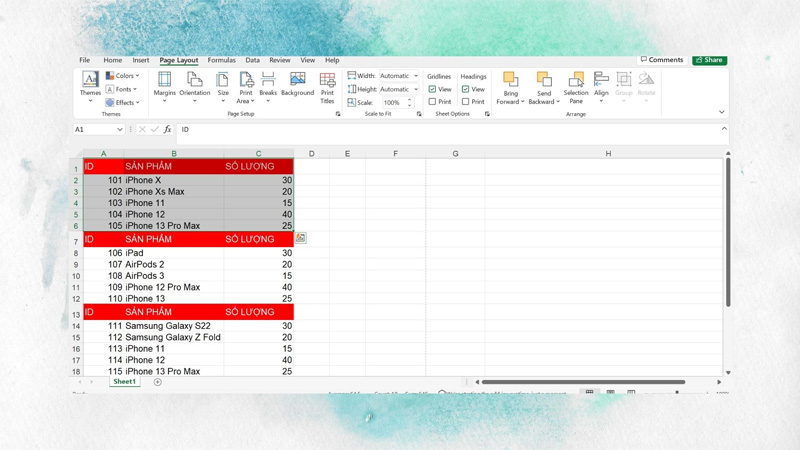Click the green Share button
Screen dimensions: 800x450
click(710, 60)
